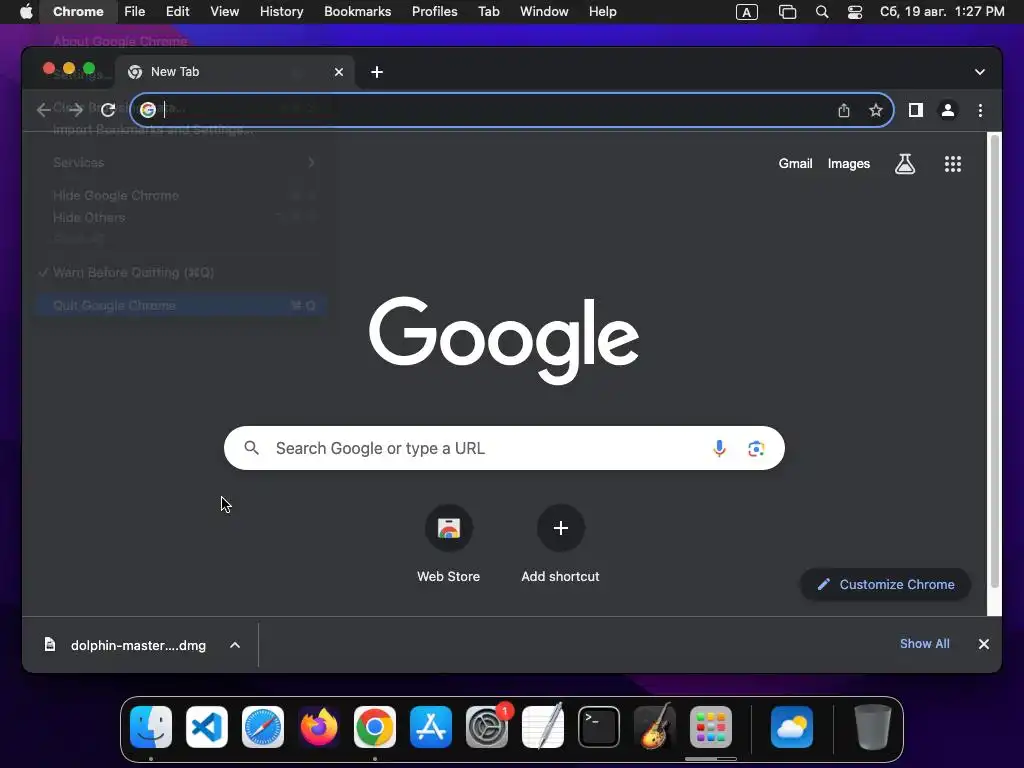Image resolution: width=1024 pixels, height=768 pixels.
Task: Launch Firefox from the Dock
Action: [319, 727]
